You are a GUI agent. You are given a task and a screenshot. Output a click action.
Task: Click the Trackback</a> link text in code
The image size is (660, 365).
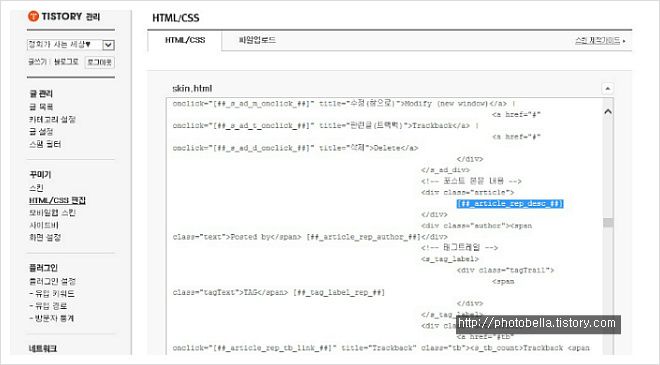pos(441,125)
